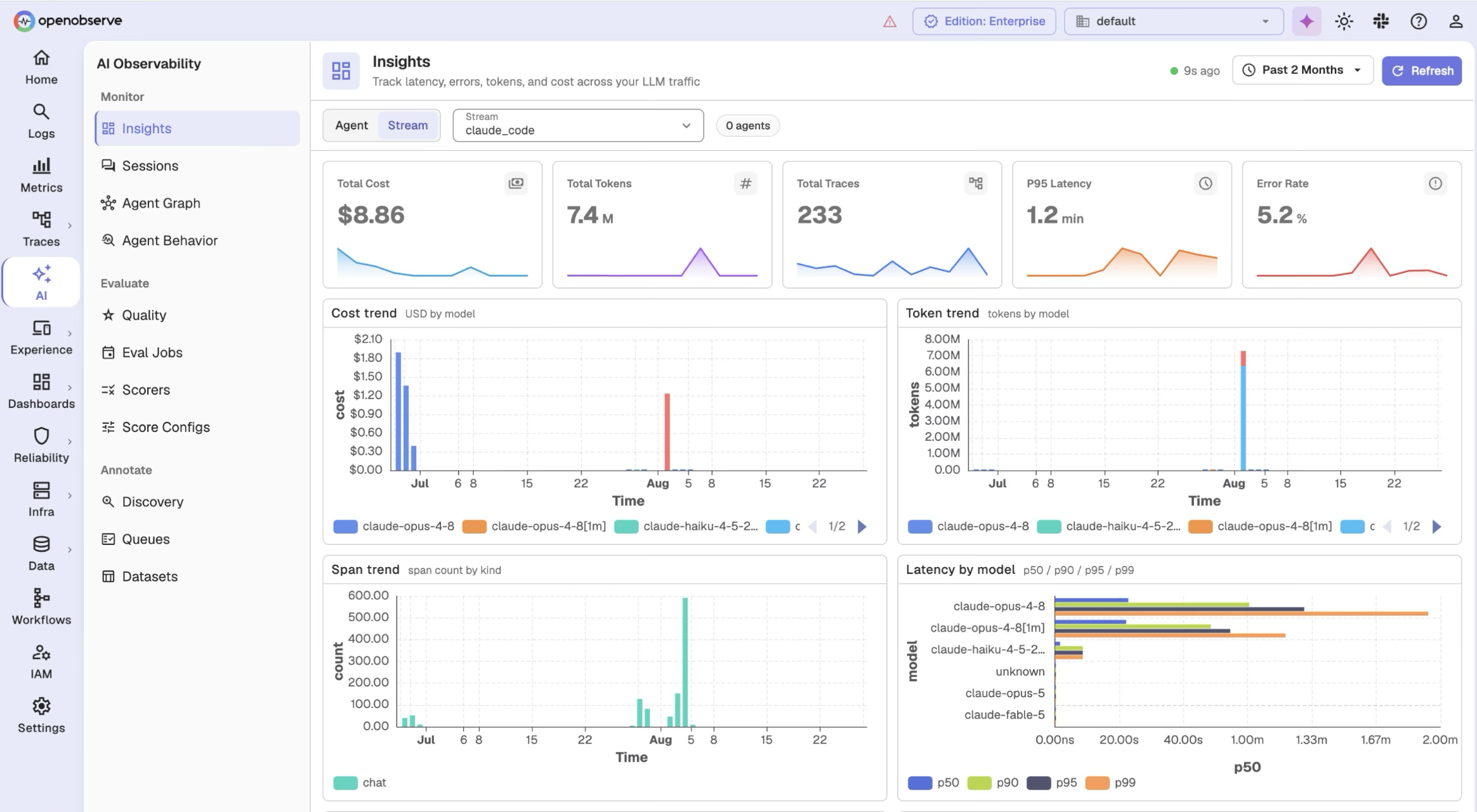This screenshot has height=812, width=1477.
Task: Switch to the Agent toggle option
Action: tap(351, 125)
